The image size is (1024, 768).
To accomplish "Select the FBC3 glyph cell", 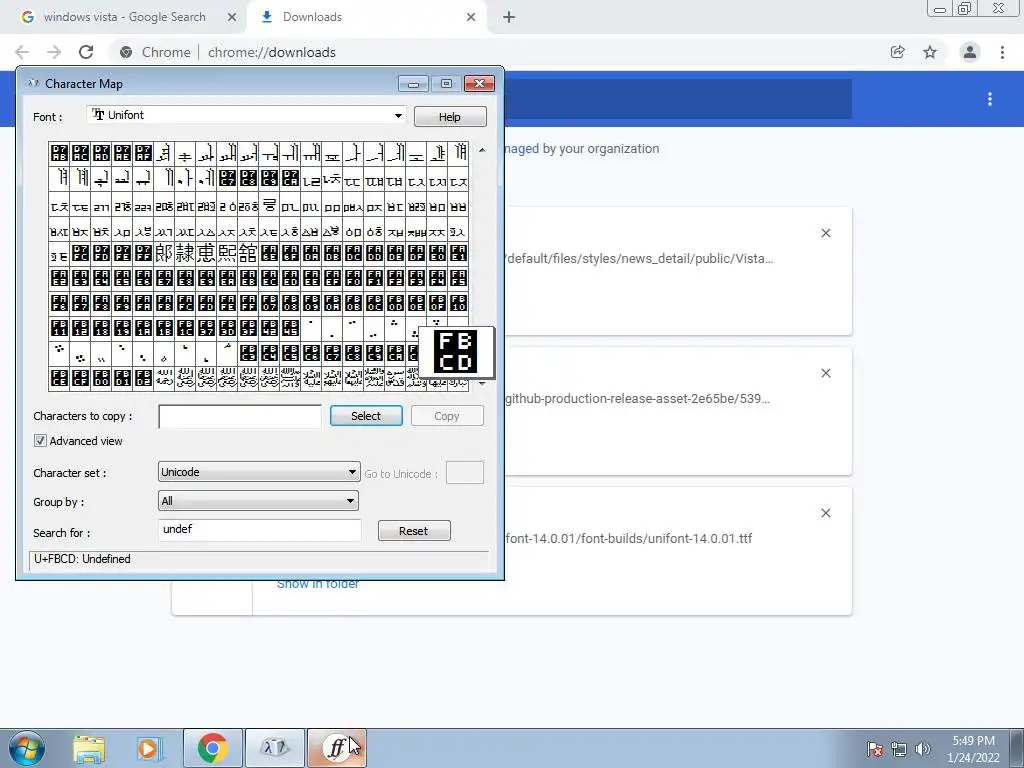I will pyautogui.click(x=248, y=353).
